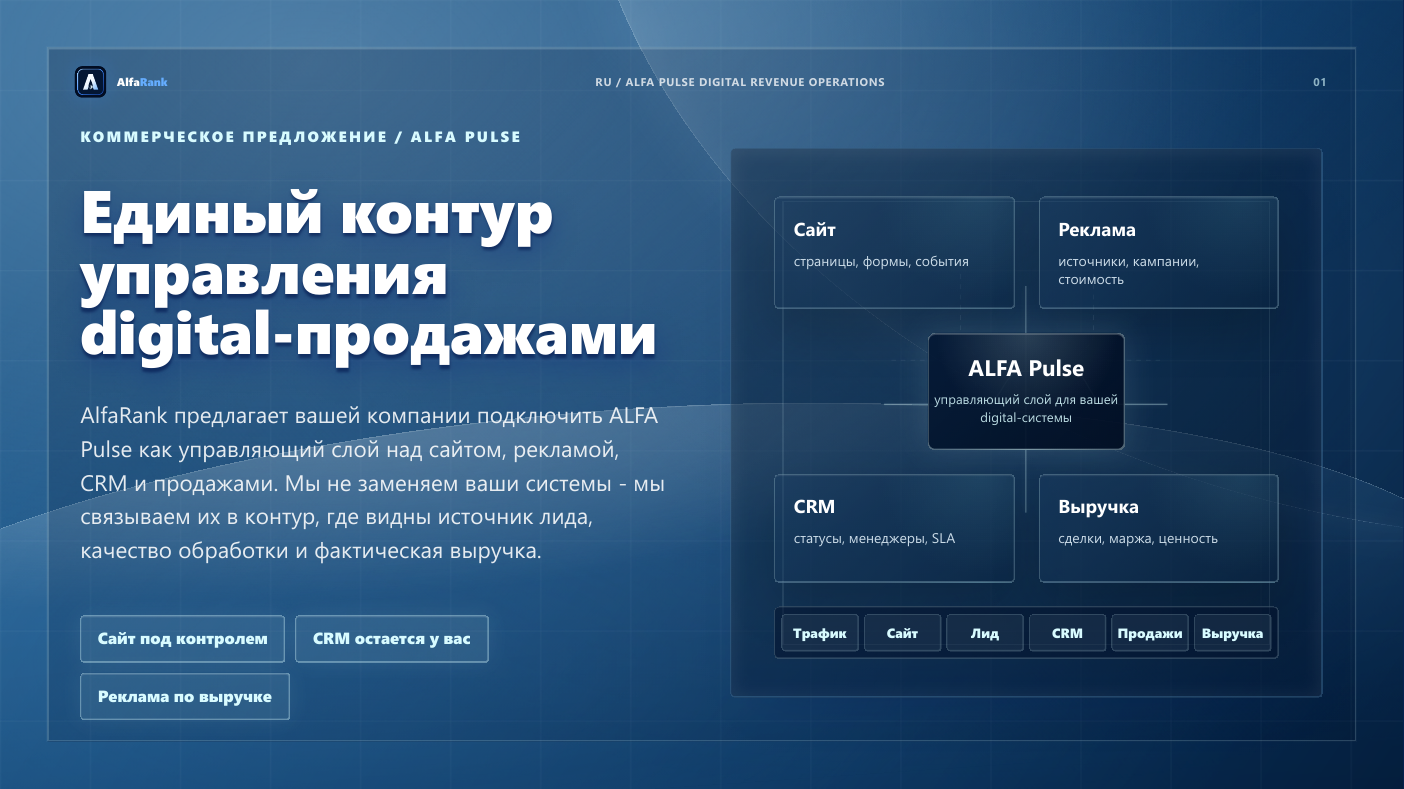
Task: Open the central ALFA Pulse card
Action: 1026,392
